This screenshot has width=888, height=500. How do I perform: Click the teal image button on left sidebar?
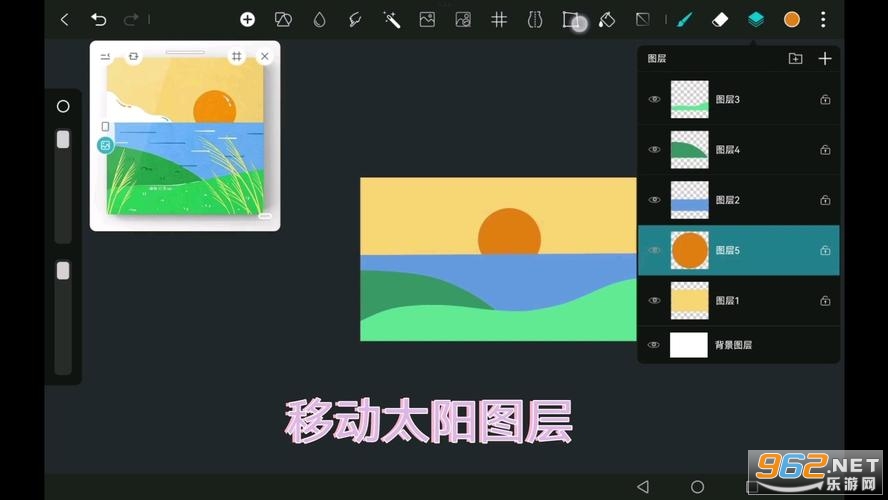click(x=105, y=146)
